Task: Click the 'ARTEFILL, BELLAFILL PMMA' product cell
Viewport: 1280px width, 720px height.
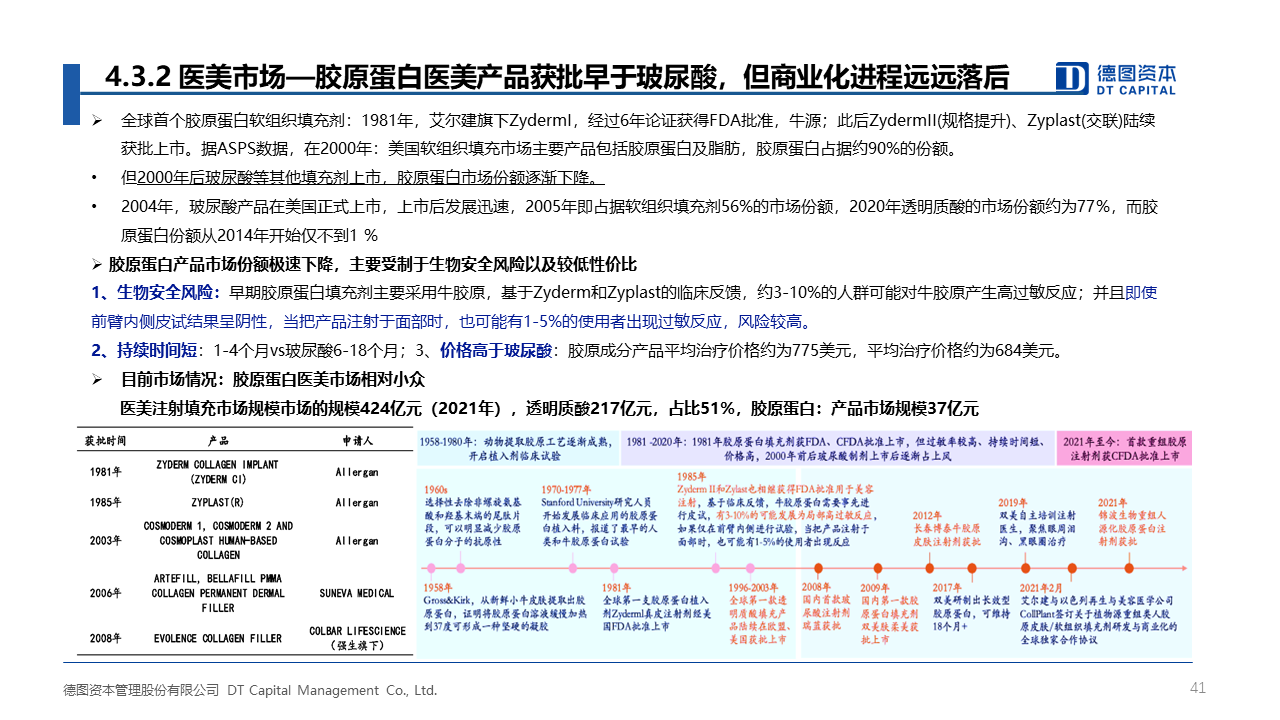Action: [x=217, y=593]
